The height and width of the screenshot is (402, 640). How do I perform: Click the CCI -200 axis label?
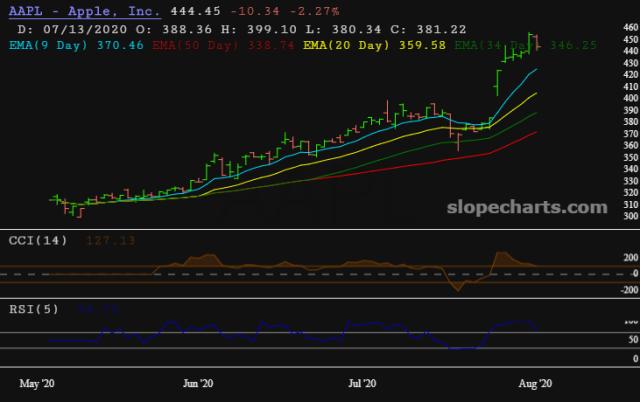(x=629, y=290)
